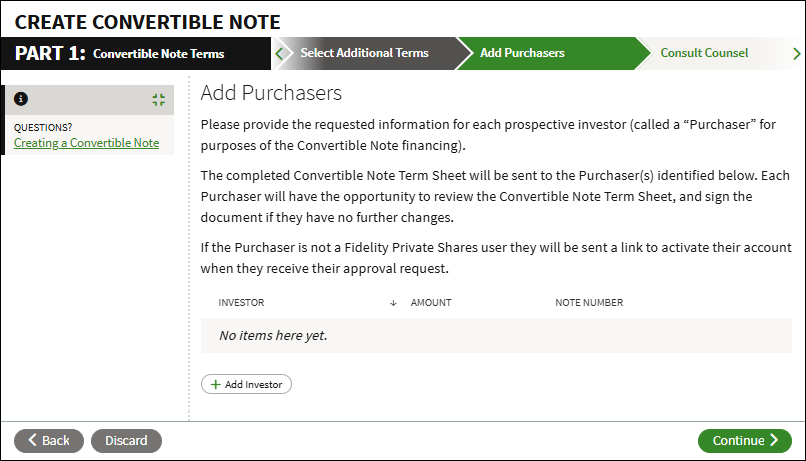Click the info circle icon in sidebar

click(x=21, y=99)
